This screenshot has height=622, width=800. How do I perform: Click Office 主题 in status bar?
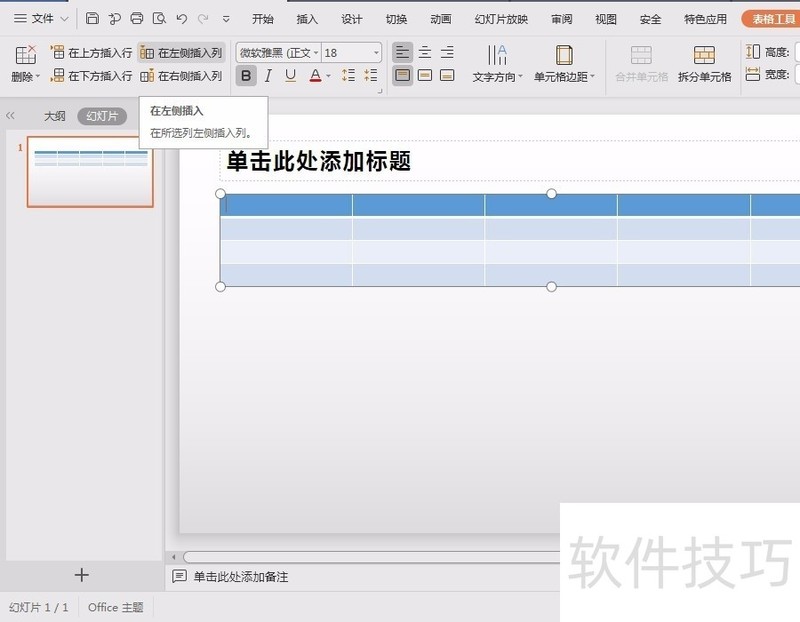pos(116,607)
